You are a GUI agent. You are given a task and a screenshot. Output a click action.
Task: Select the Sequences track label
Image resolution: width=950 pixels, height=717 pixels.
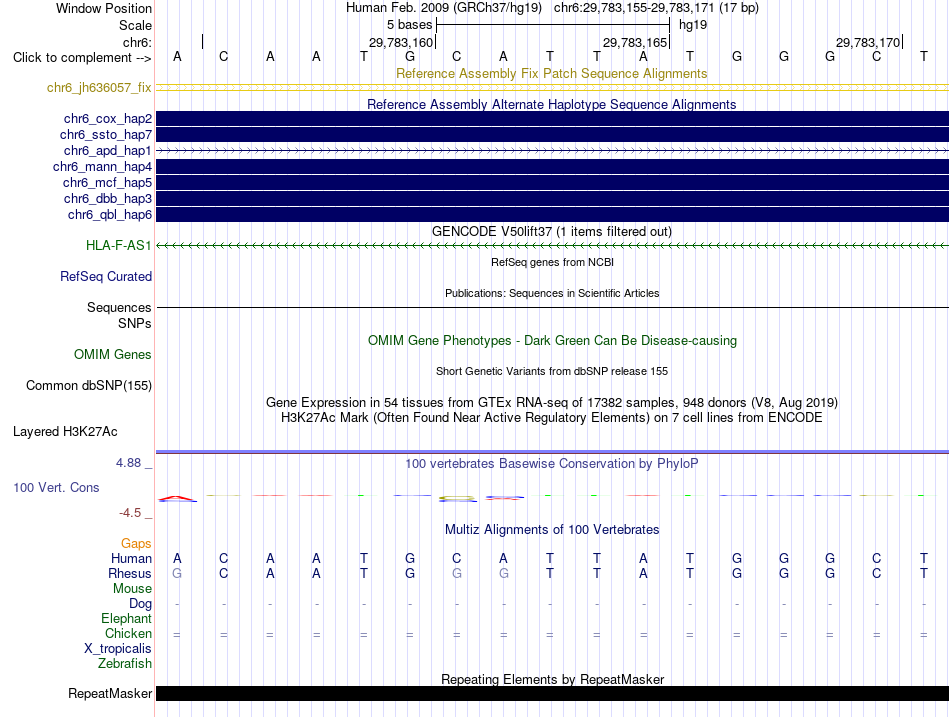coord(119,307)
